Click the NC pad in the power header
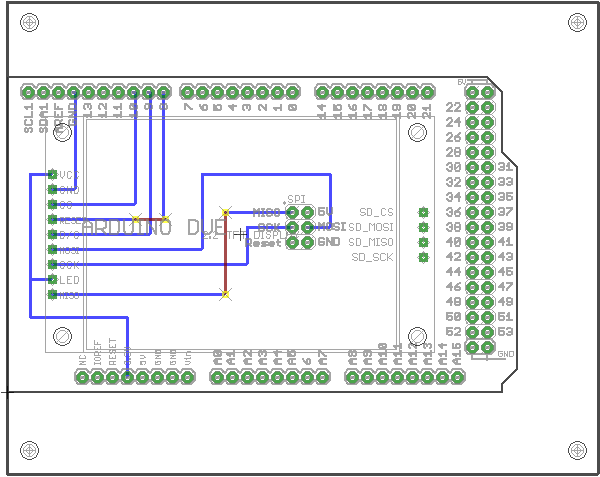The height and width of the screenshot is (477, 600). (82, 378)
